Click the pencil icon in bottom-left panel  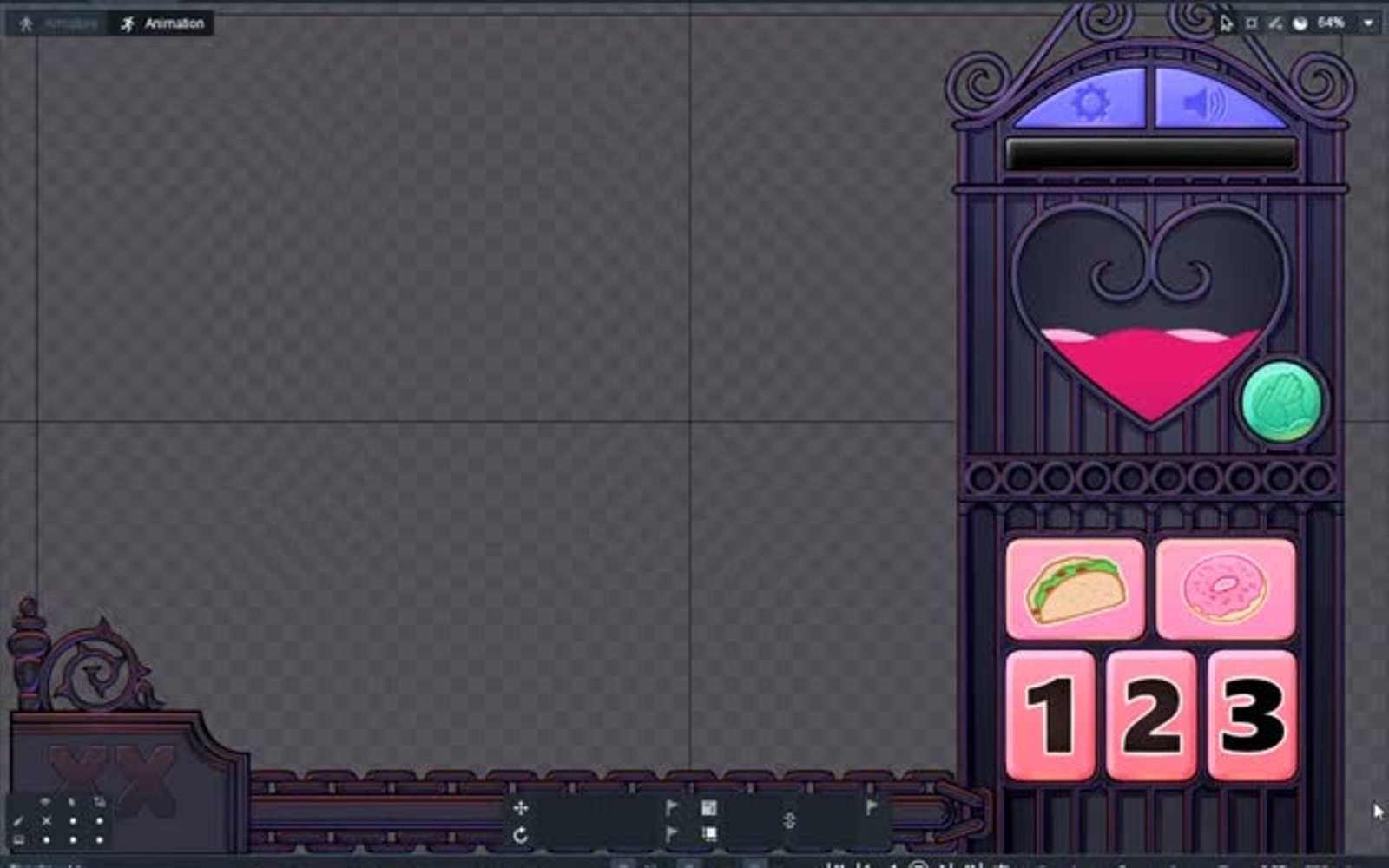point(18,820)
